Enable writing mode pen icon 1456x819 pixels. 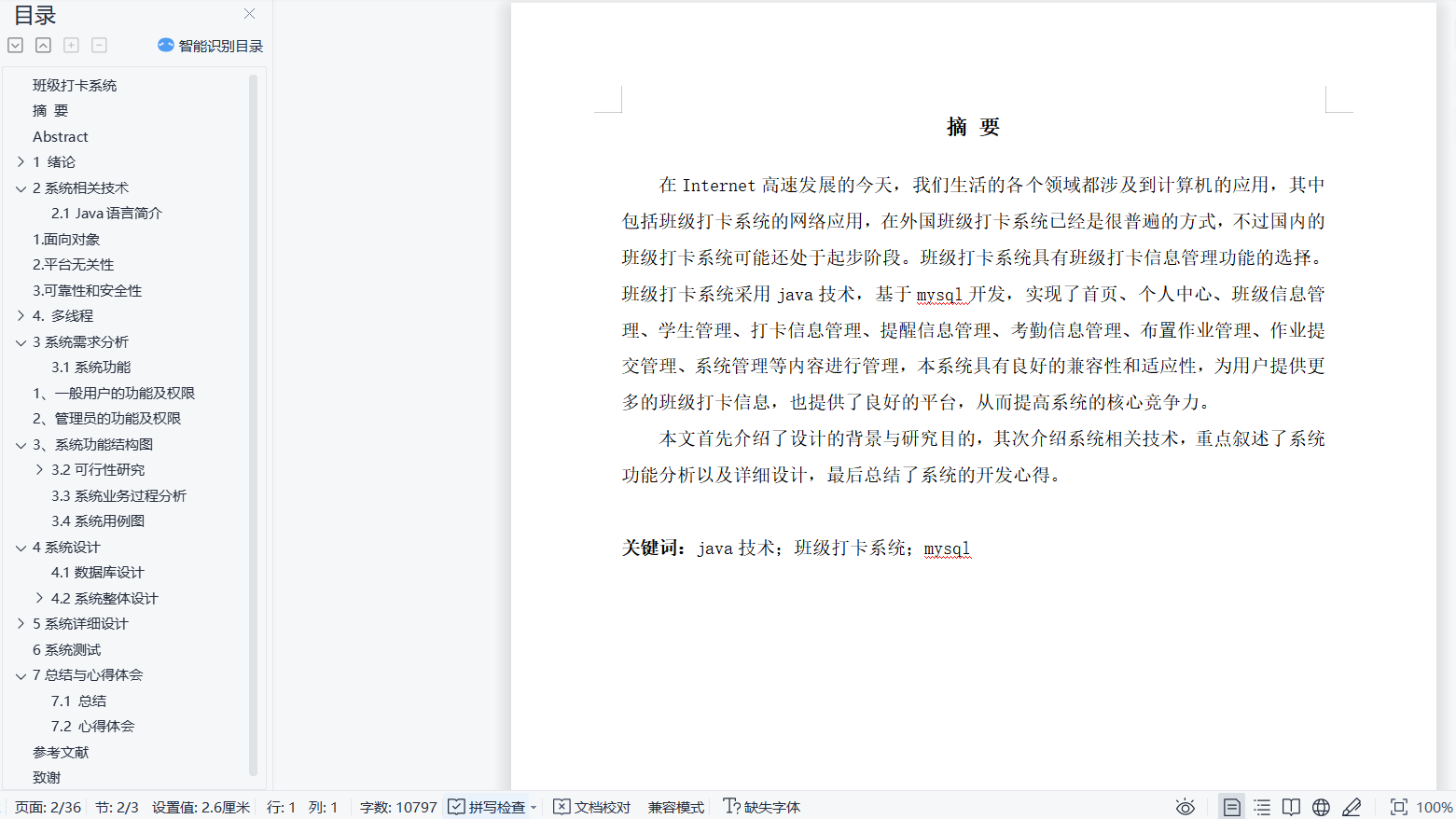[1352, 807]
